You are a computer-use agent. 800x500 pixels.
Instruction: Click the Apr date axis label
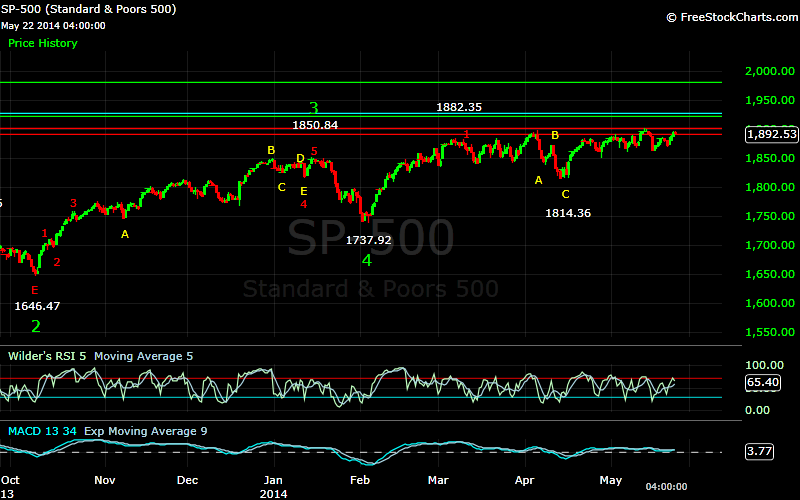coord(524,481)
